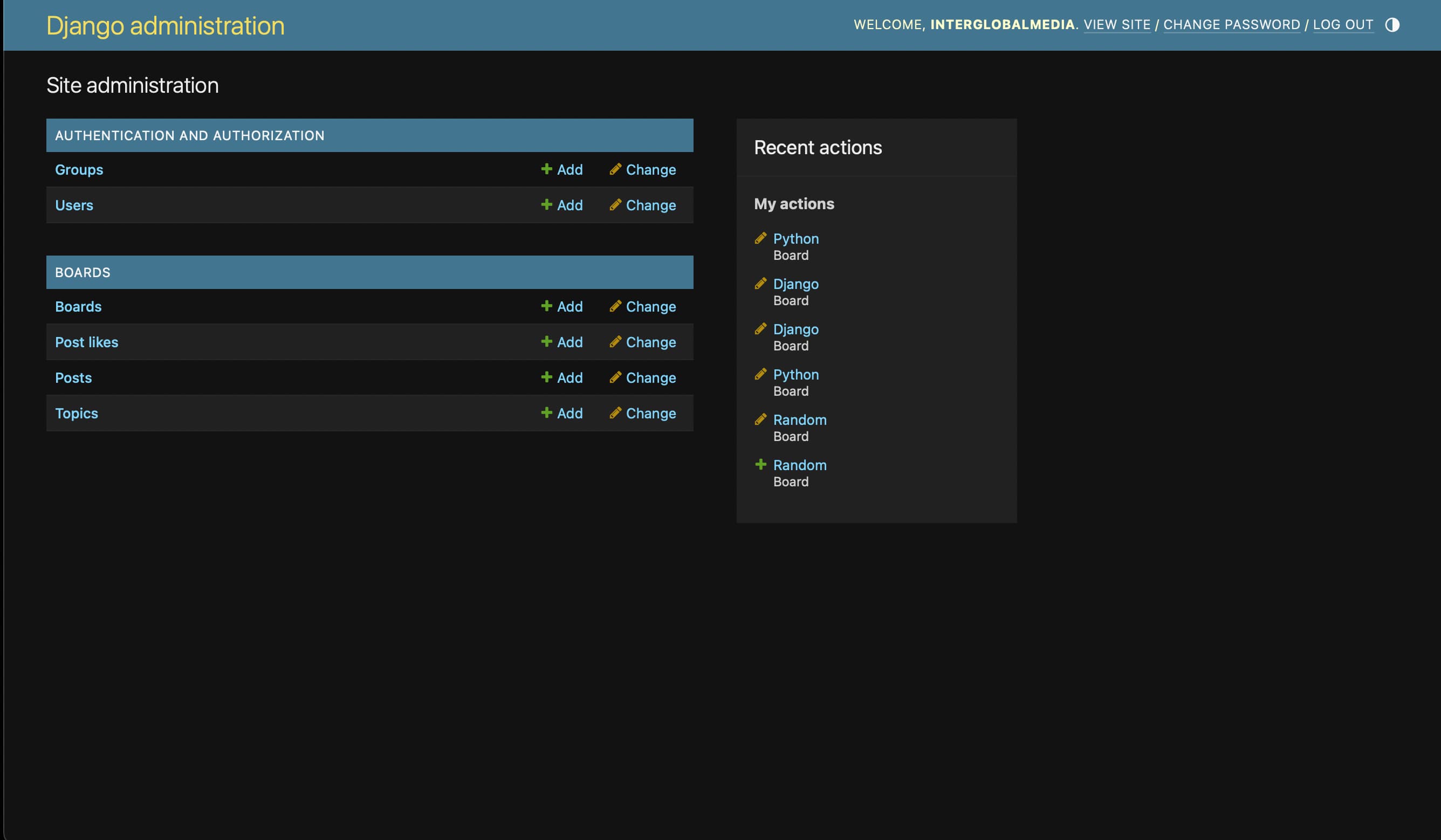The width and height of the screenshot is (1441, 840).
Task: Select the Add text link for Boards
Action: [x=569, y=306]
